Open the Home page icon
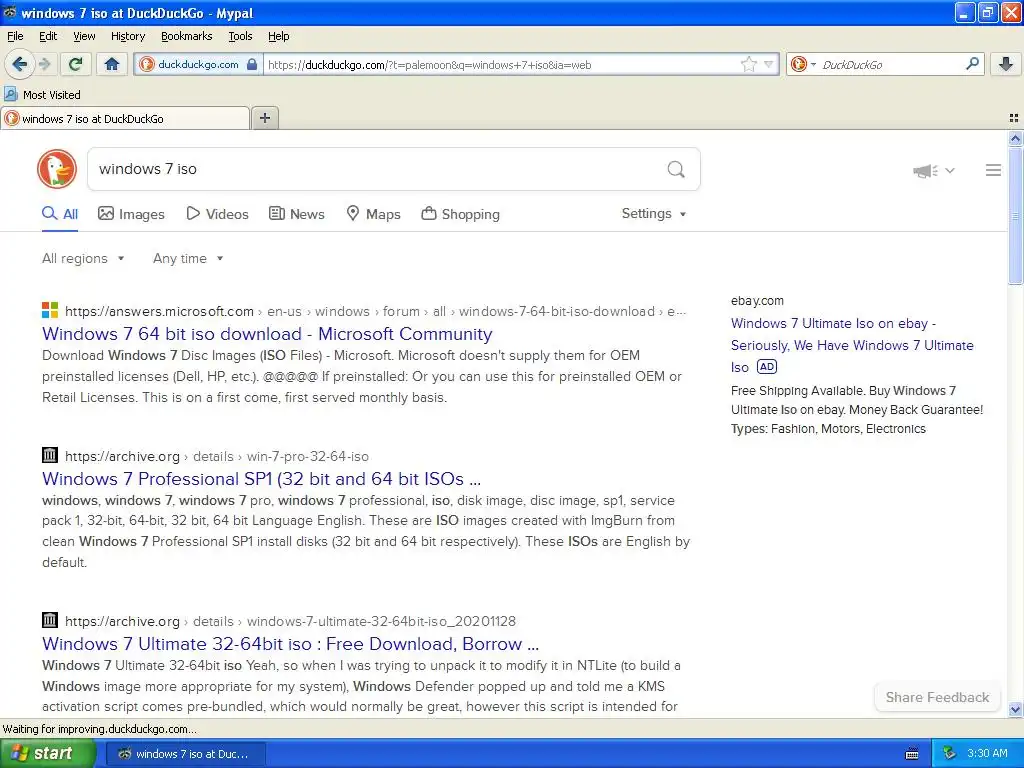The image size is (1024, 768). click(112, 64)
